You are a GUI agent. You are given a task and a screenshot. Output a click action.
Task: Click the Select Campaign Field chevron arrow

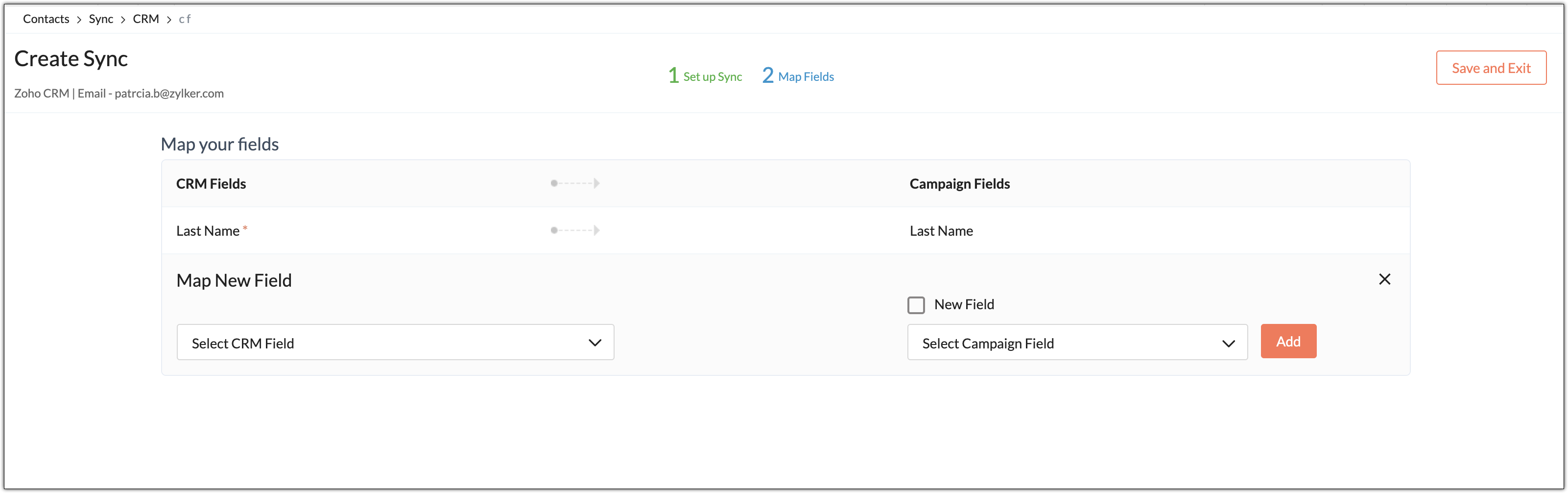click(x=1228, y=343)
